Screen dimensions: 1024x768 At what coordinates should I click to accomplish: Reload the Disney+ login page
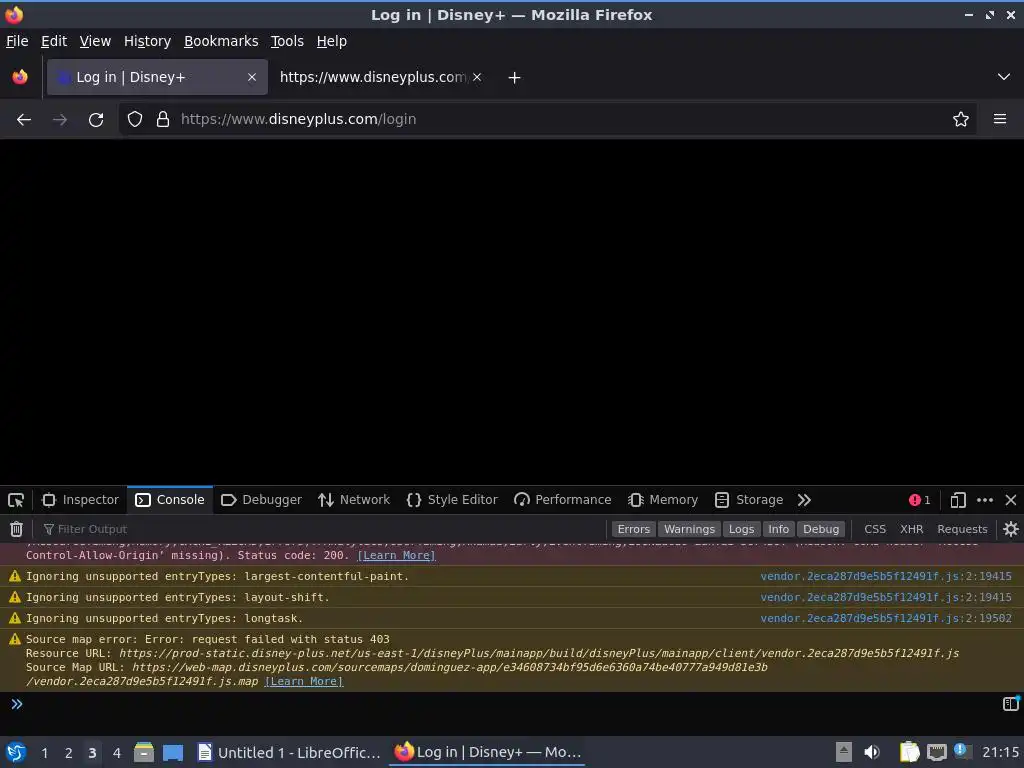pyautogui.click(x=96, y=120)
